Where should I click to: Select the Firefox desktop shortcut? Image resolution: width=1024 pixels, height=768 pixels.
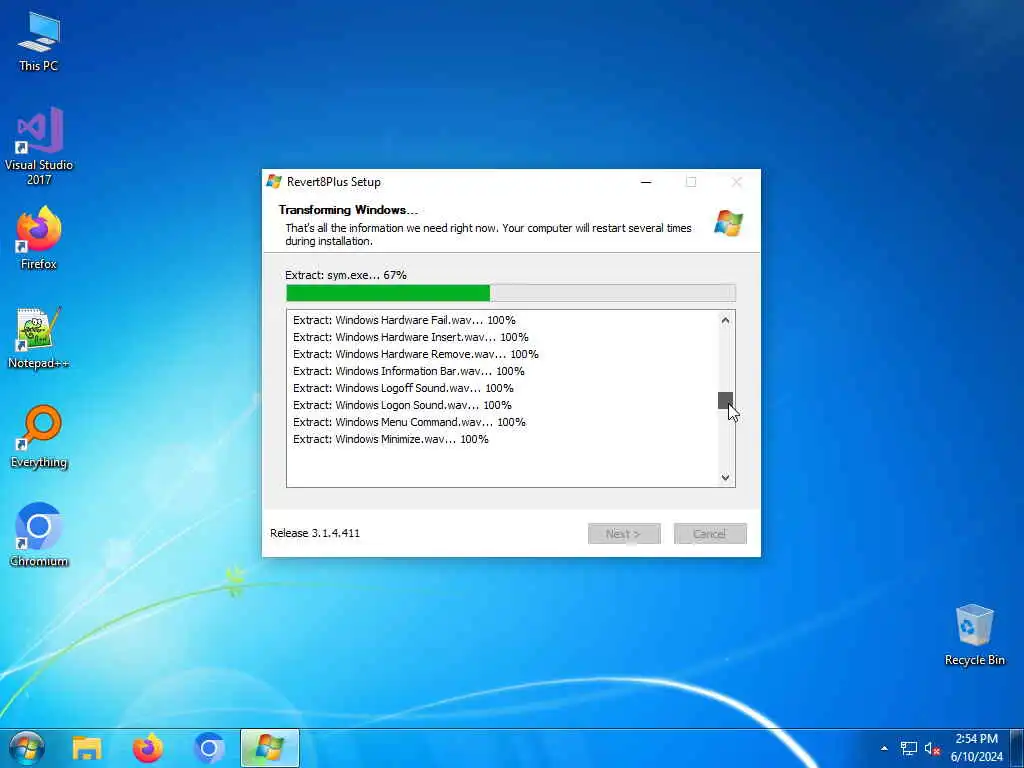(39, 238)
